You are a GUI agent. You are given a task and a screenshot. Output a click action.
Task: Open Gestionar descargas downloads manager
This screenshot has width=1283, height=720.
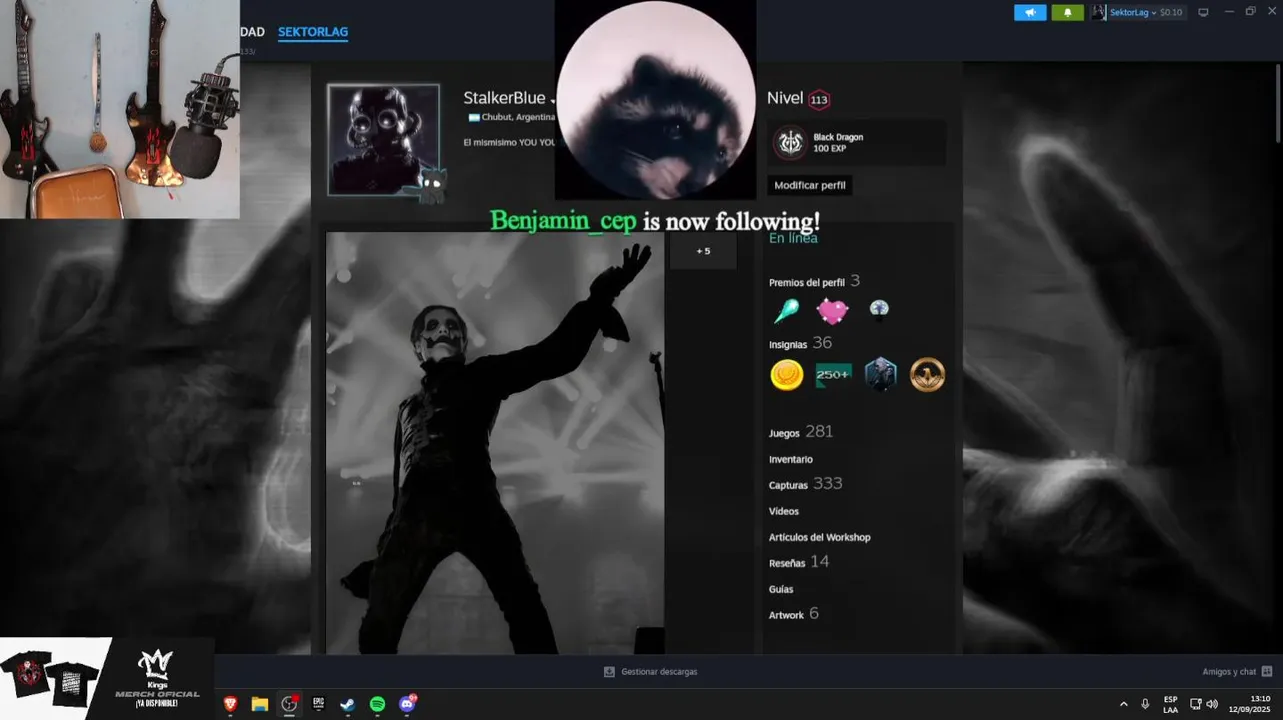(651, 672)
